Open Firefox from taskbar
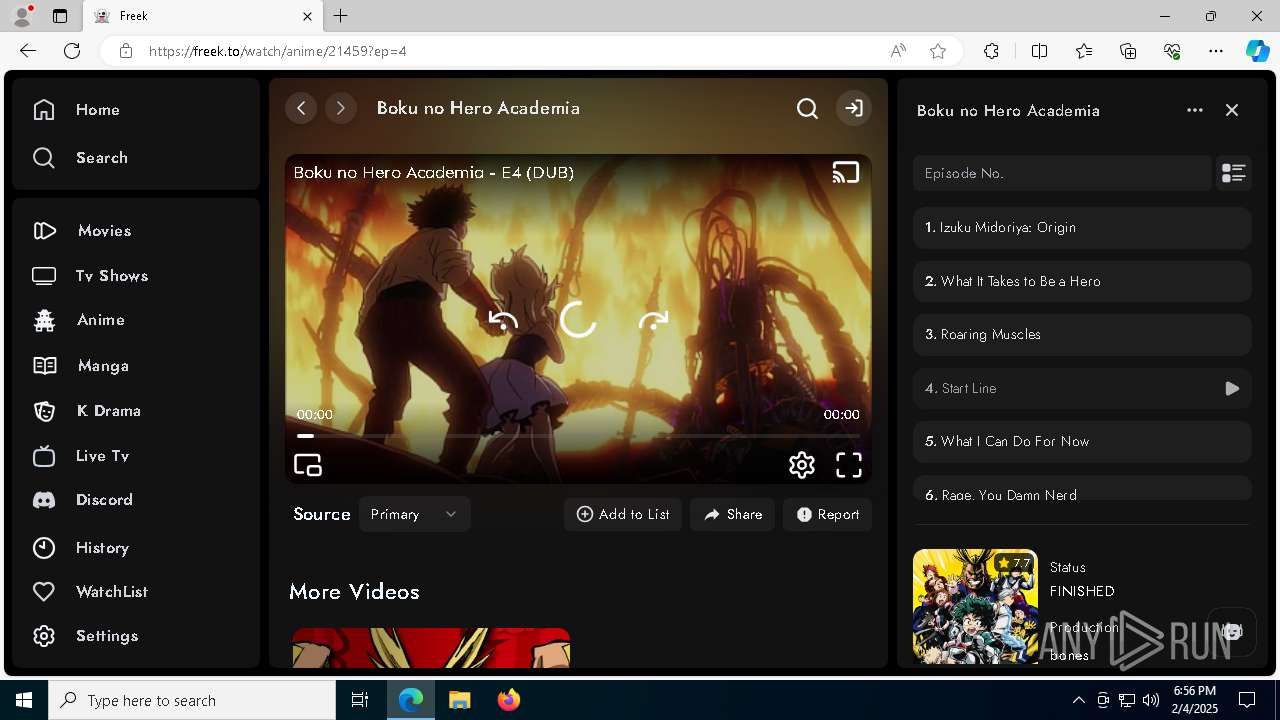Image resolution: width=1280 pixels, height=720 pixels. 509,700
